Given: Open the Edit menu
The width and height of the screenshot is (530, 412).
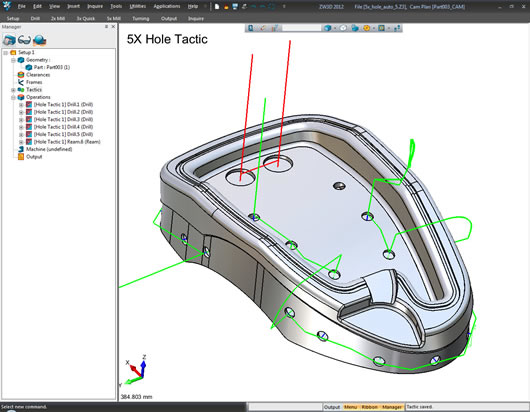Looking at the screenshot, I should pyautogui.click(x=37, y=6).
